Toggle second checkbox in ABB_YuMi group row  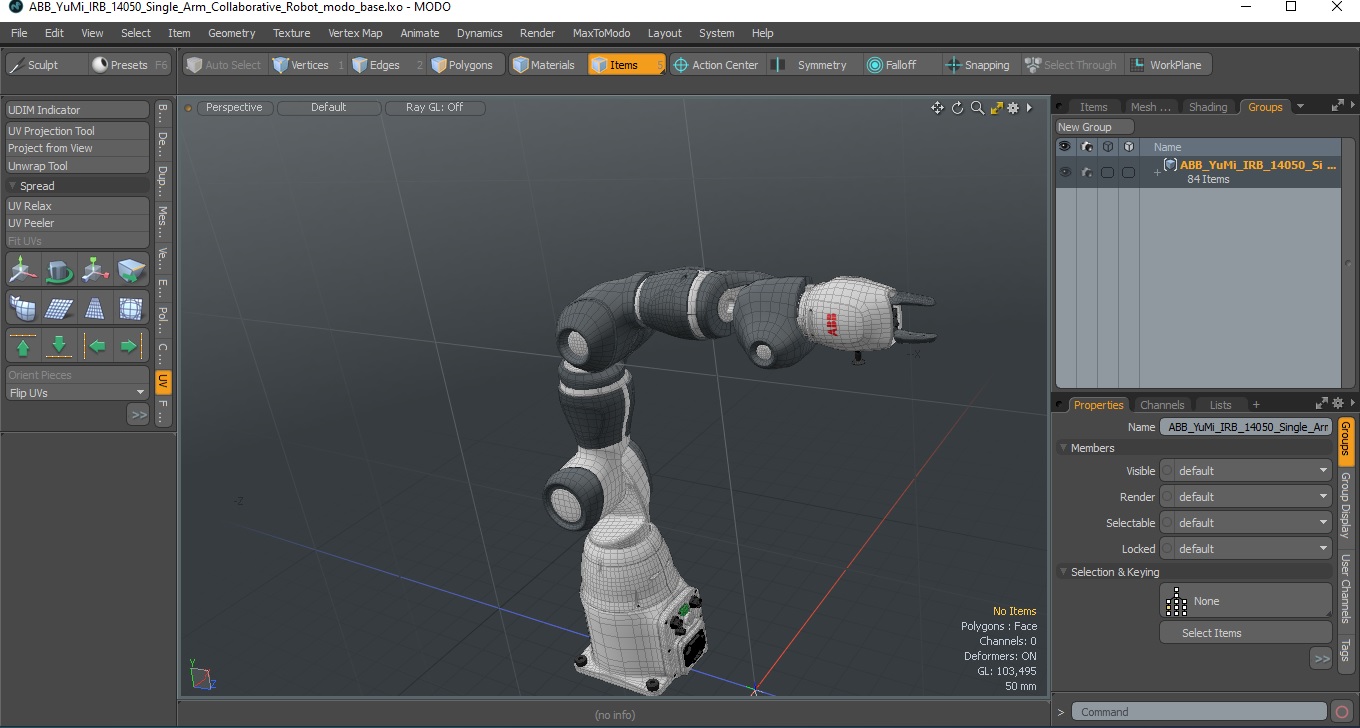[x=1128, y=172]
